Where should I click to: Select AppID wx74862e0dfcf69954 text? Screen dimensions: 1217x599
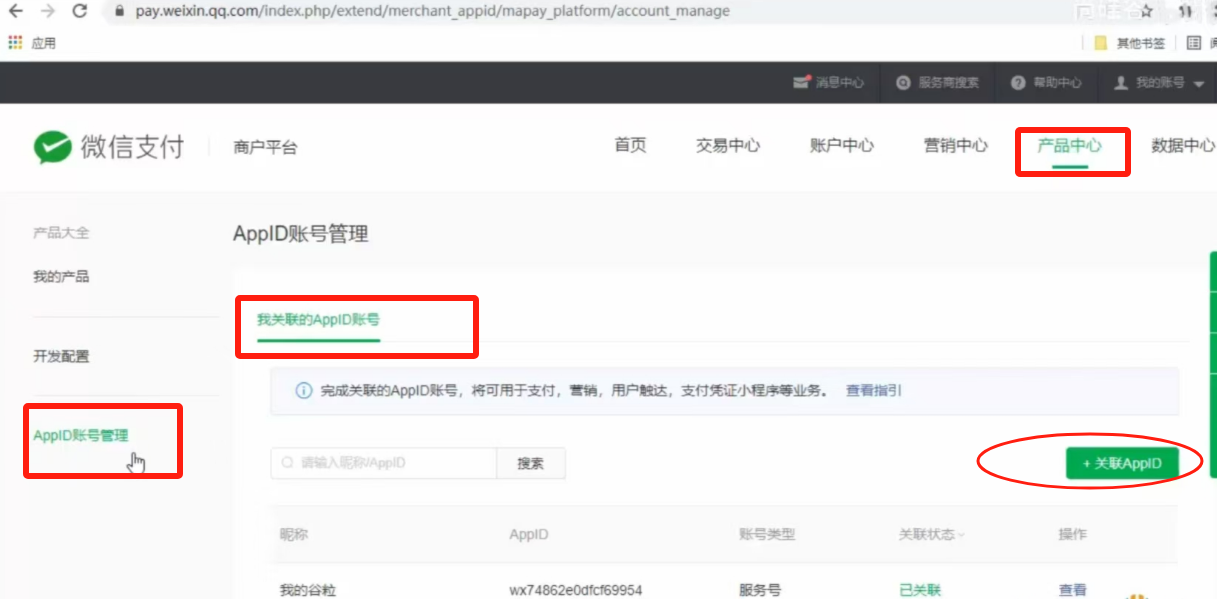tap(576, 590)
